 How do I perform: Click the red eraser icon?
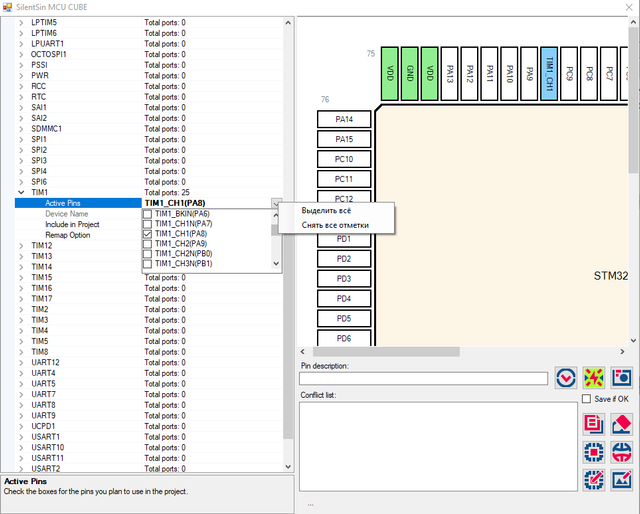[x=621, y=424]
